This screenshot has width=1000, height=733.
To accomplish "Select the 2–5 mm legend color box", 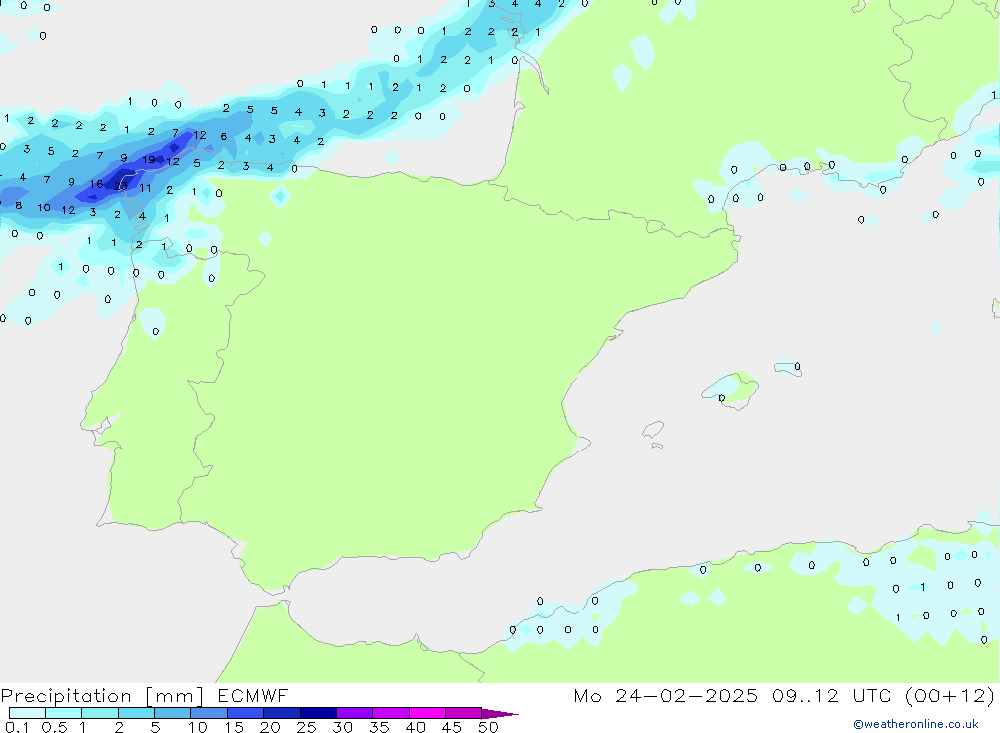I will [x=136, y=713].
